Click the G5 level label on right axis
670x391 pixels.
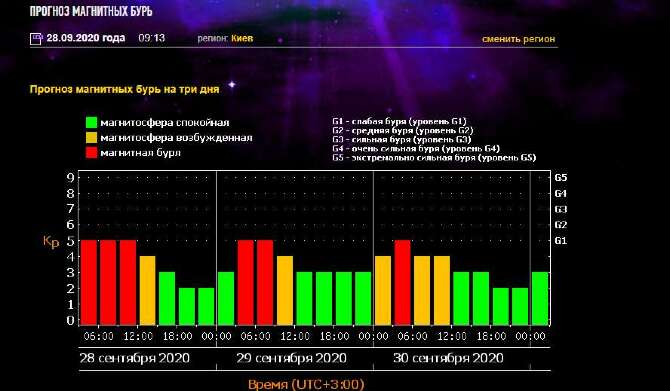(x=561, y=177)
